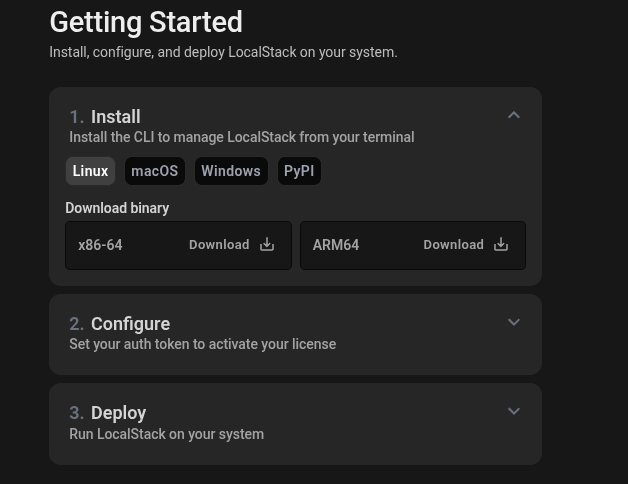Click the x86-64 architecture label
The image size is (628, 484).
[100, 245]
